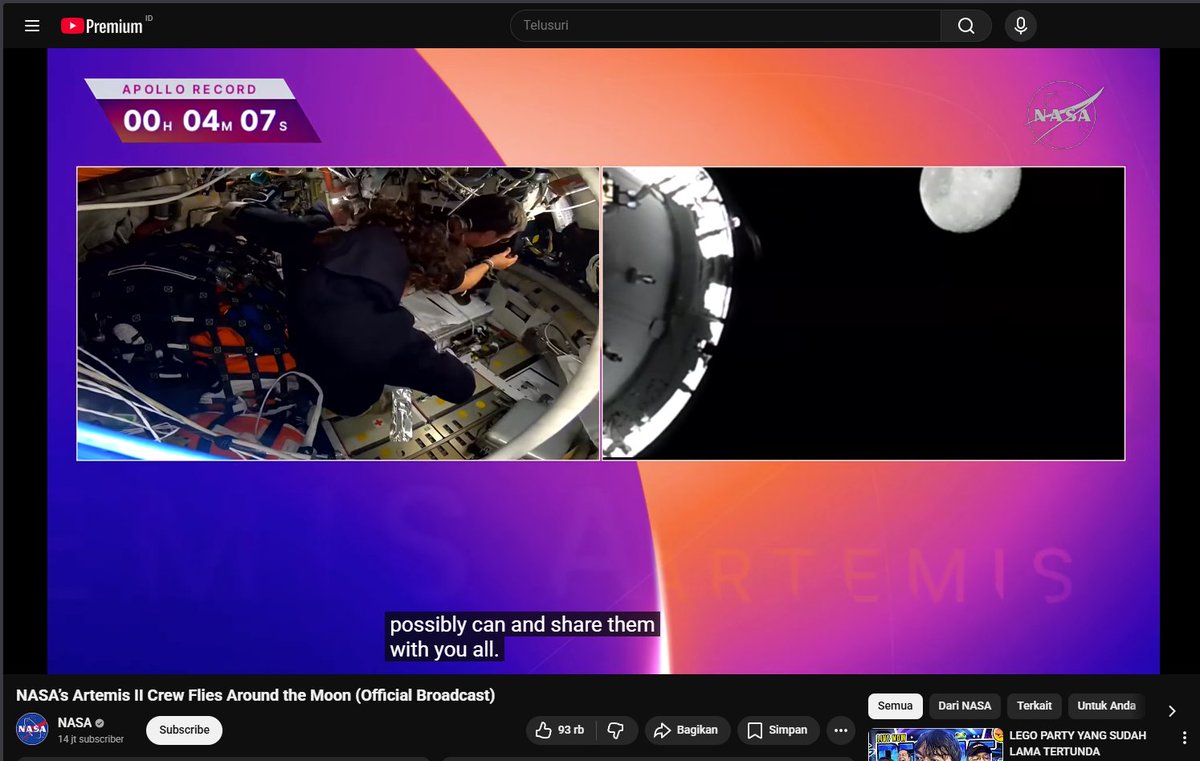The width and height of the screenshot is (1200, 761).
Task: Click the closed caption subtitle box
Action: 522,637
